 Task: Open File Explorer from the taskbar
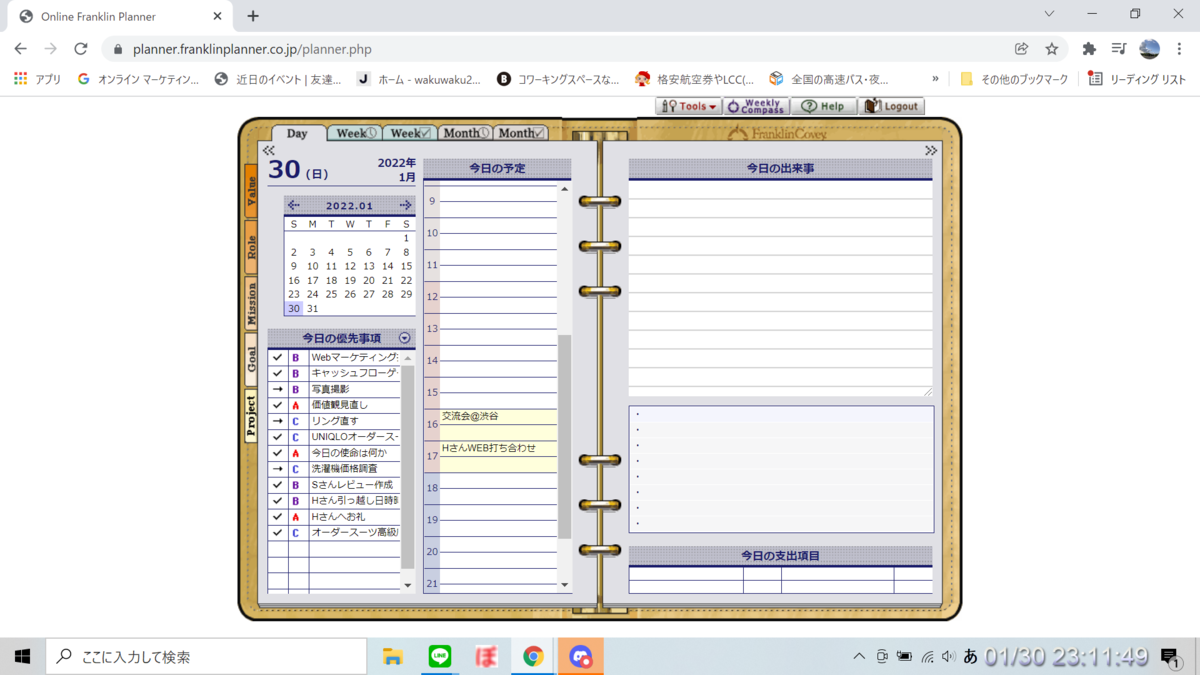(x=393, y=656)
